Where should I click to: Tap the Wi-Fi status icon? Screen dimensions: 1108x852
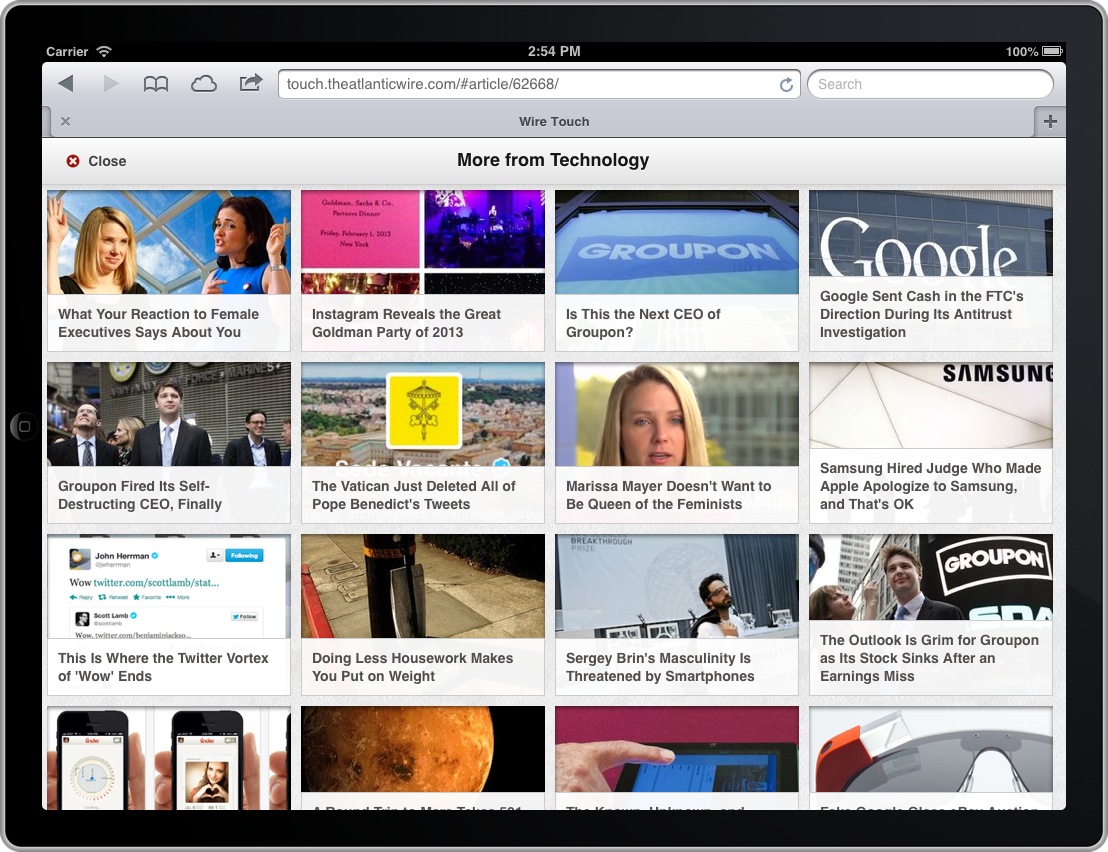104,51
